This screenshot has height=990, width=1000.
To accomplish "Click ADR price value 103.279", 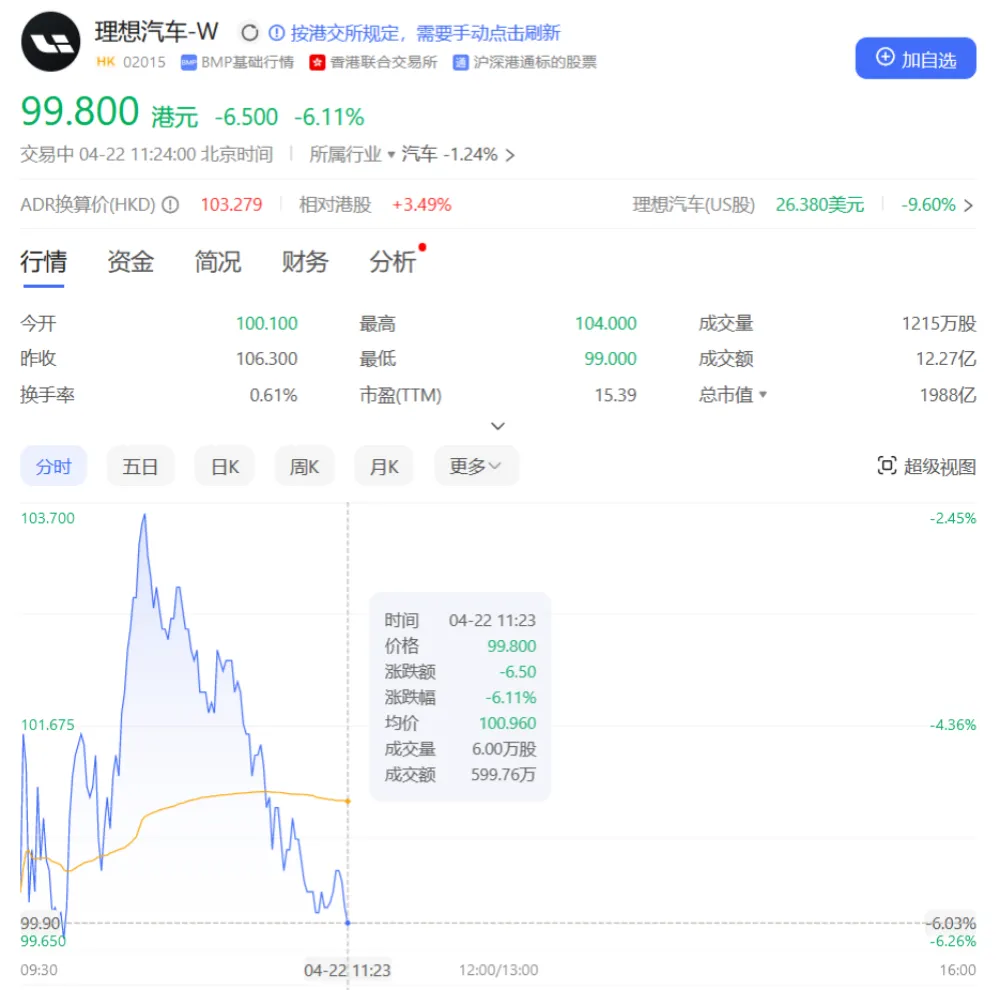I will (x=232, y=205).
